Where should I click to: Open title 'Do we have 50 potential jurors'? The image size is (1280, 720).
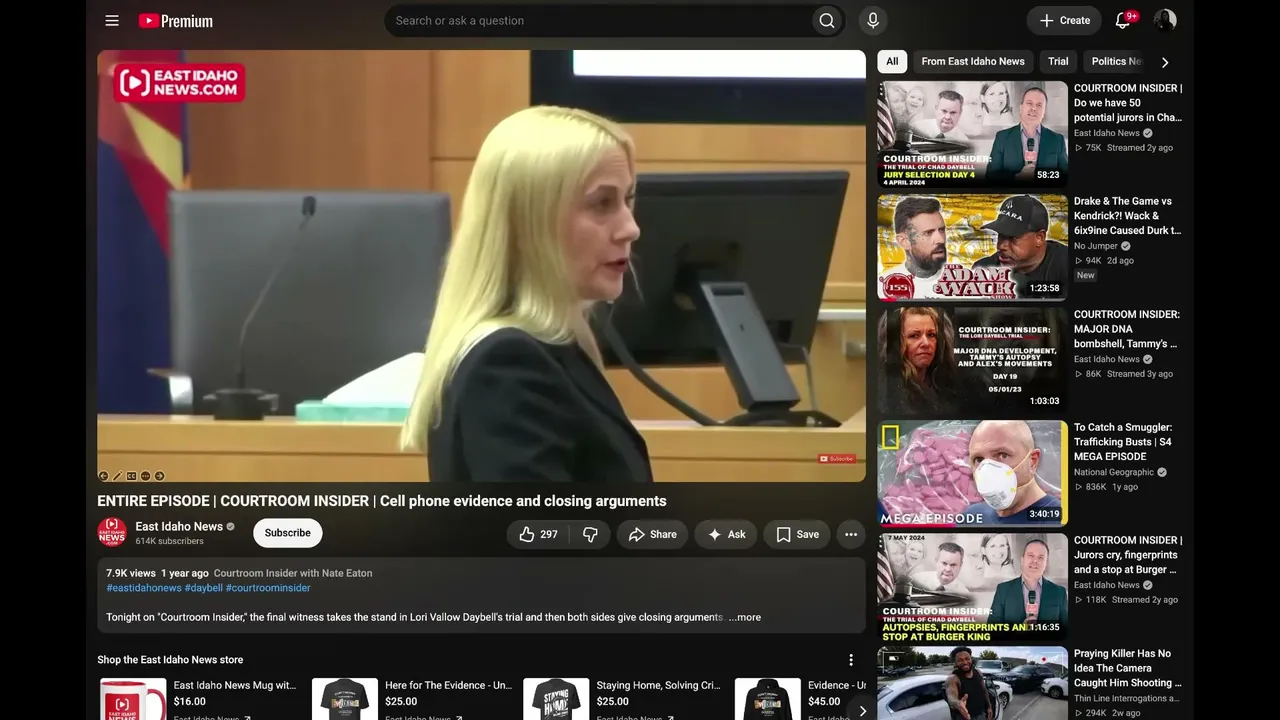(1128, 103)
